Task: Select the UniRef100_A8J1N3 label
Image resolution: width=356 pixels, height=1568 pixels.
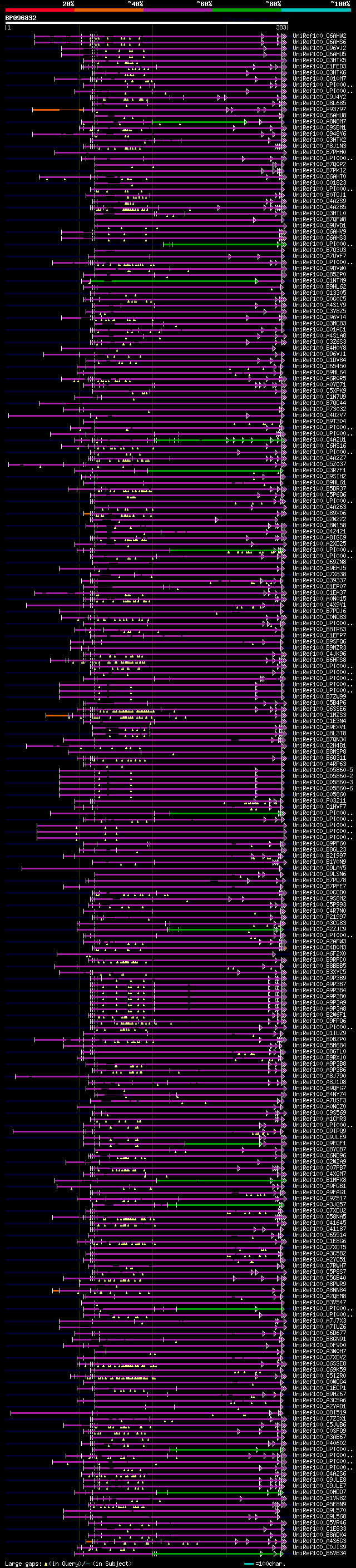Action: (x=319, y=146)
